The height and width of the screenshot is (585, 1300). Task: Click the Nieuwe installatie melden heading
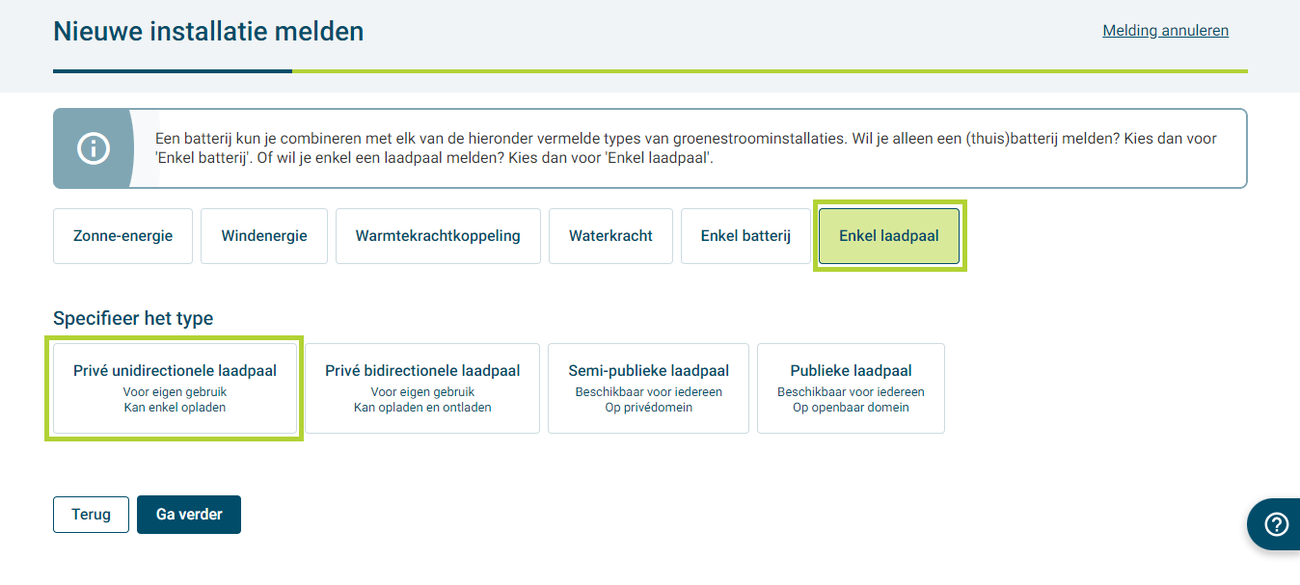click(x=208, y=32)
